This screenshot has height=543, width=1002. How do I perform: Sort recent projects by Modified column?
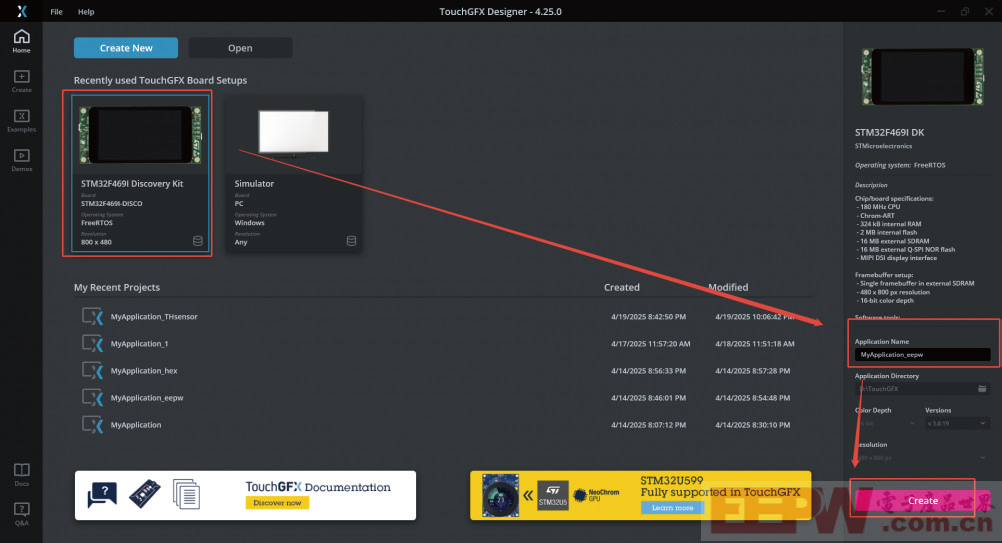[x=728, y=287]
